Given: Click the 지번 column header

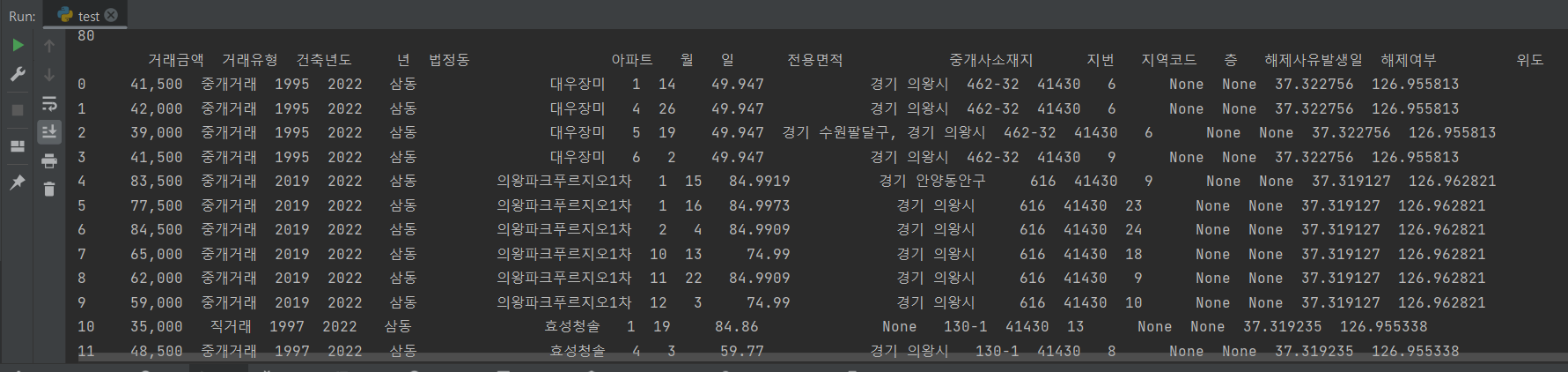Looking at the screenshot, I should pyautogui.click(x=1101, y=60).
